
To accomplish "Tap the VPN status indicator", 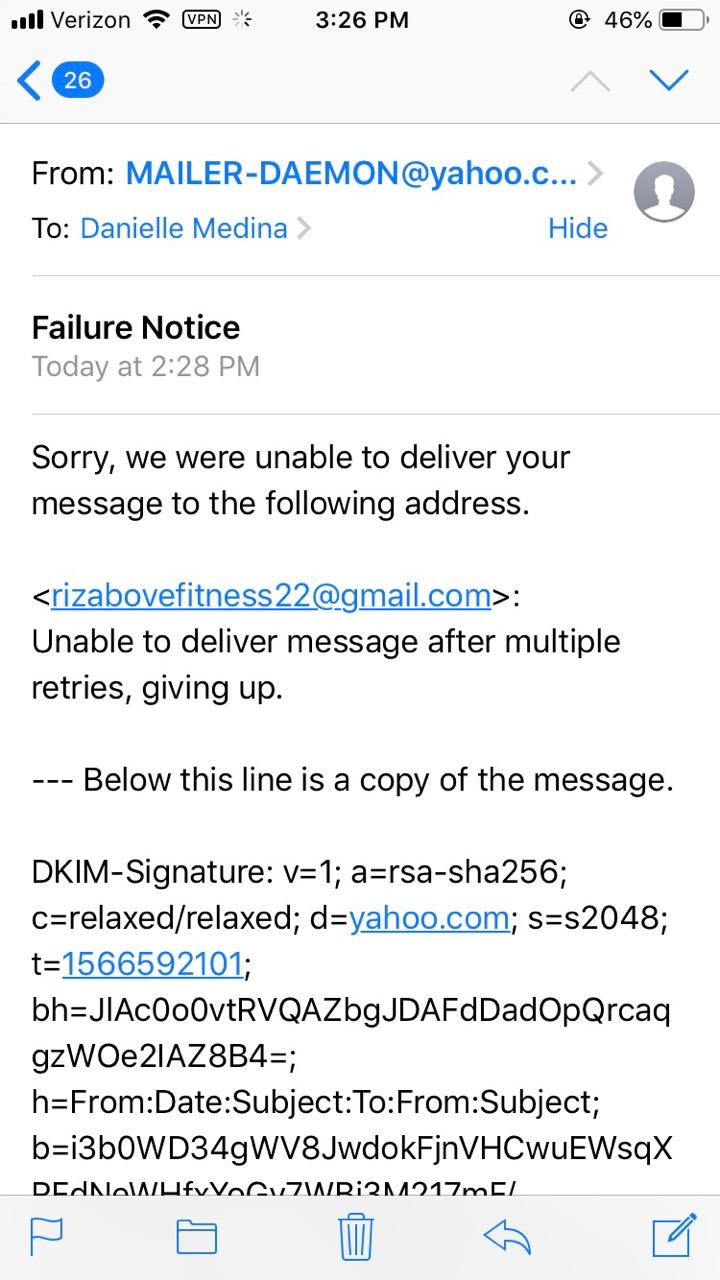I will click(x=200, y=20).
